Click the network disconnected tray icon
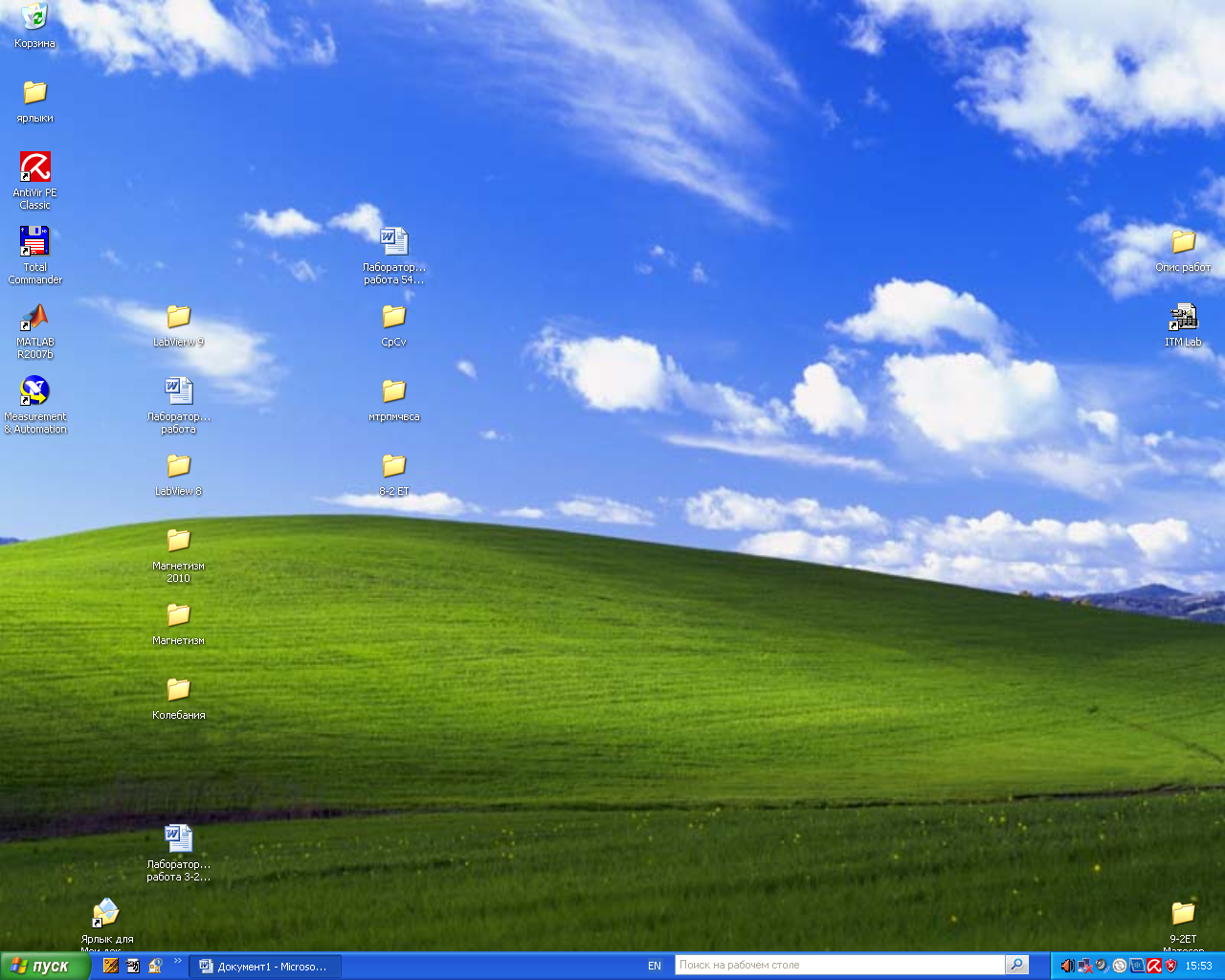The width and height of the screenshot is (1225, 980). [x=1084, y=966]
